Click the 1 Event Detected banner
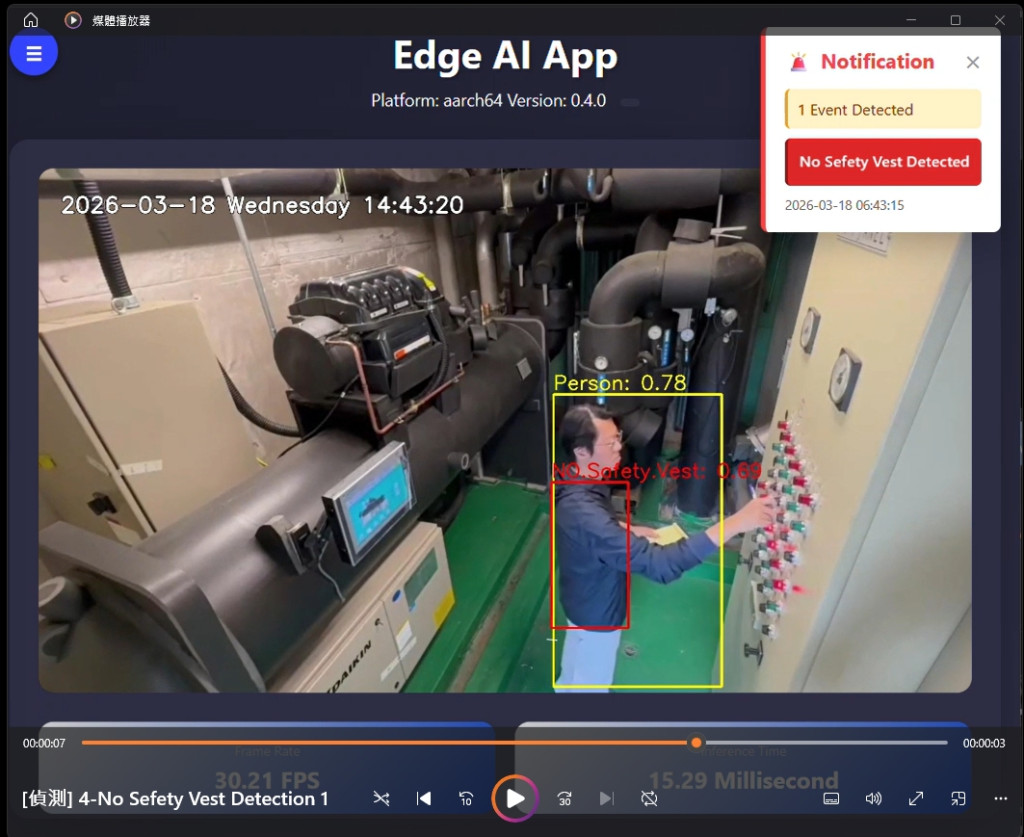Screen dimensions: 1024x837 pyautogui.click(x=883, y=109)
